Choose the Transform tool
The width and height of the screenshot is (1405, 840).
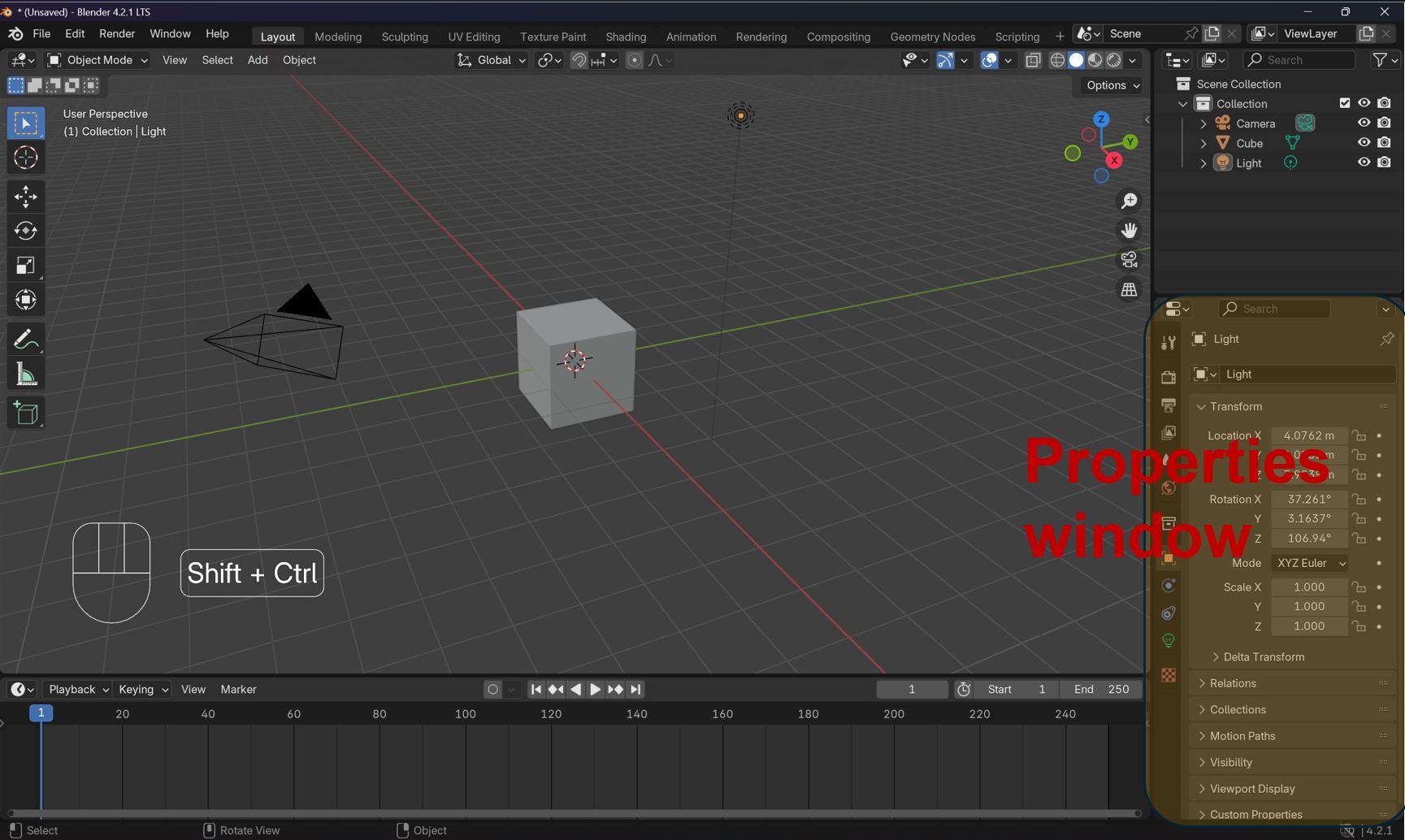pos(26,300)
